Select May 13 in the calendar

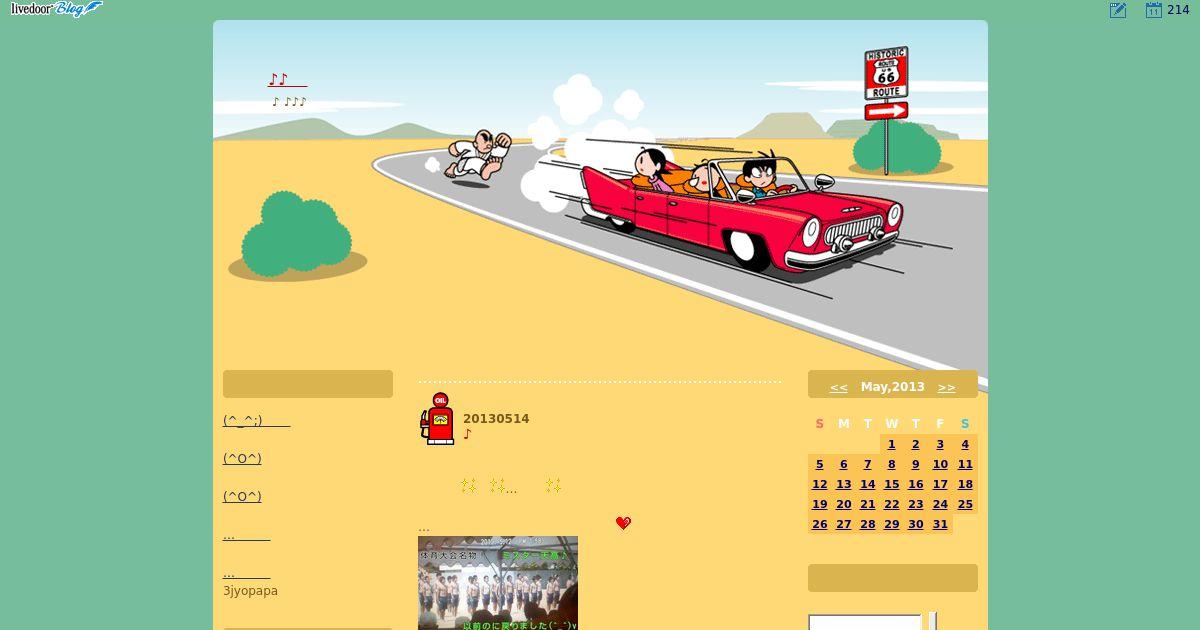coord(844,484)
